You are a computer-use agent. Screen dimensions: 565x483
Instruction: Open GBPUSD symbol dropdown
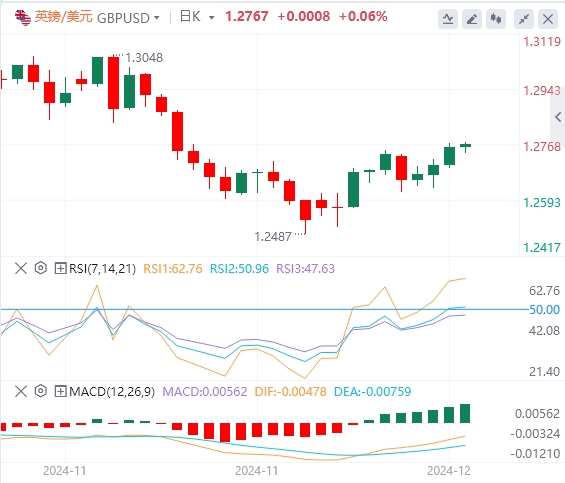coord(157,18)
